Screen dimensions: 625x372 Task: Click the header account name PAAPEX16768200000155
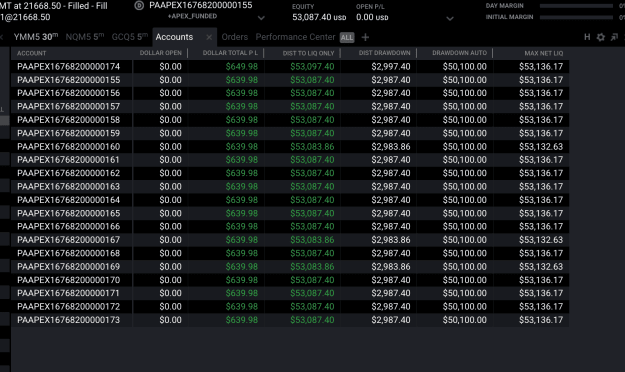pyautogui.click(x=200, y=6)
